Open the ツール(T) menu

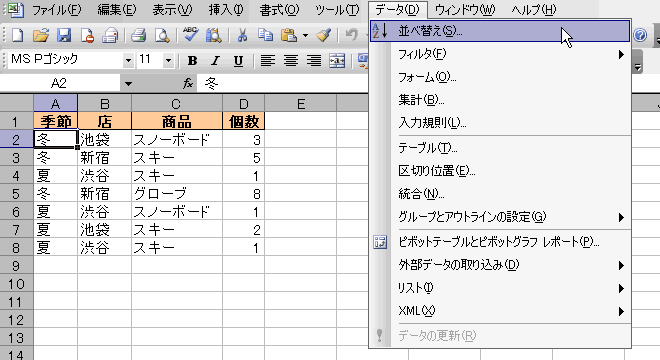tap(337, 10)
